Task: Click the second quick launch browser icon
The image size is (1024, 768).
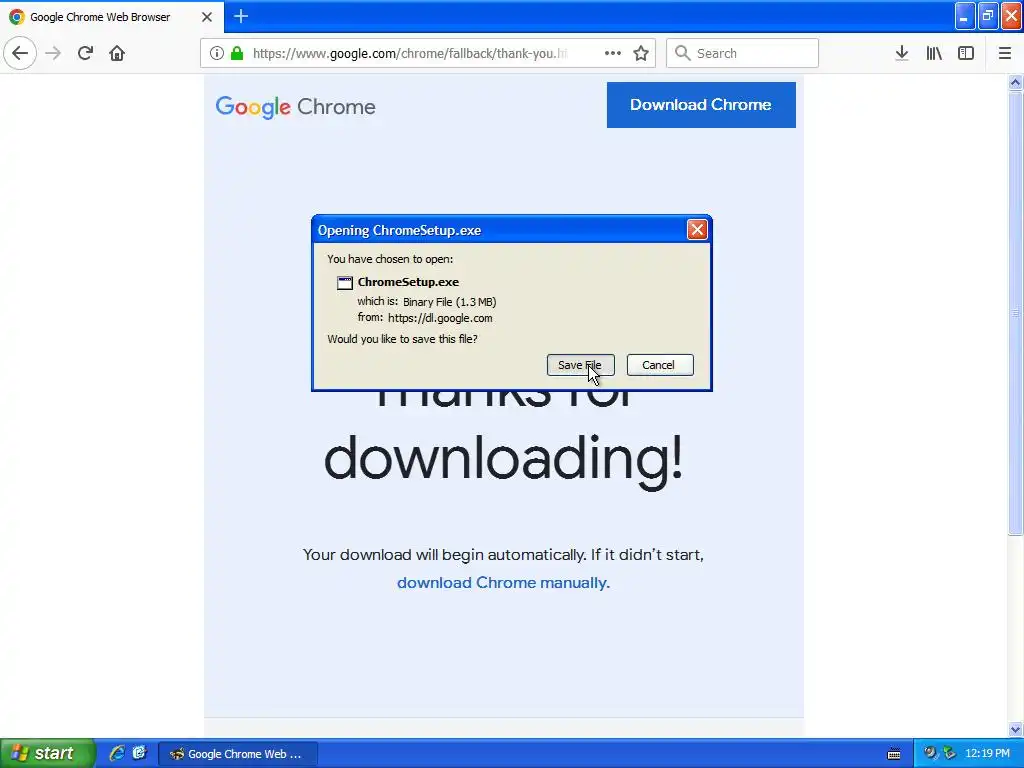Action: point(139,753)
